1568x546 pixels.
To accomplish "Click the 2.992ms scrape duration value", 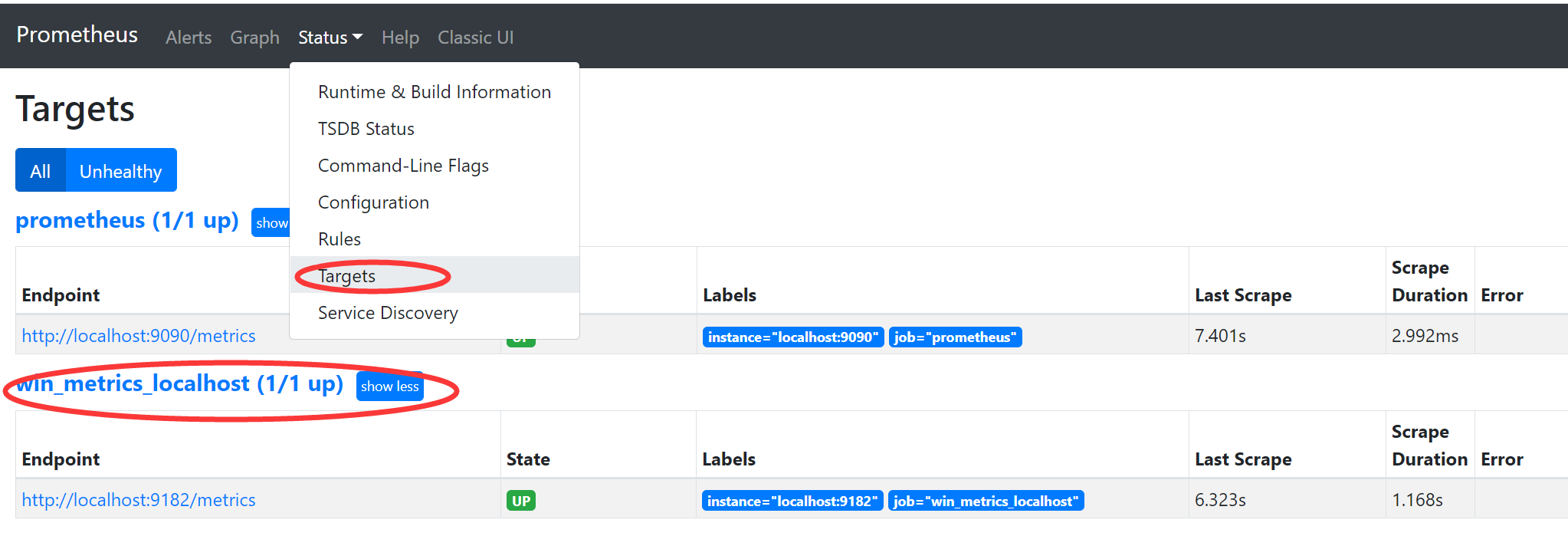I will tap(1425, 336).
